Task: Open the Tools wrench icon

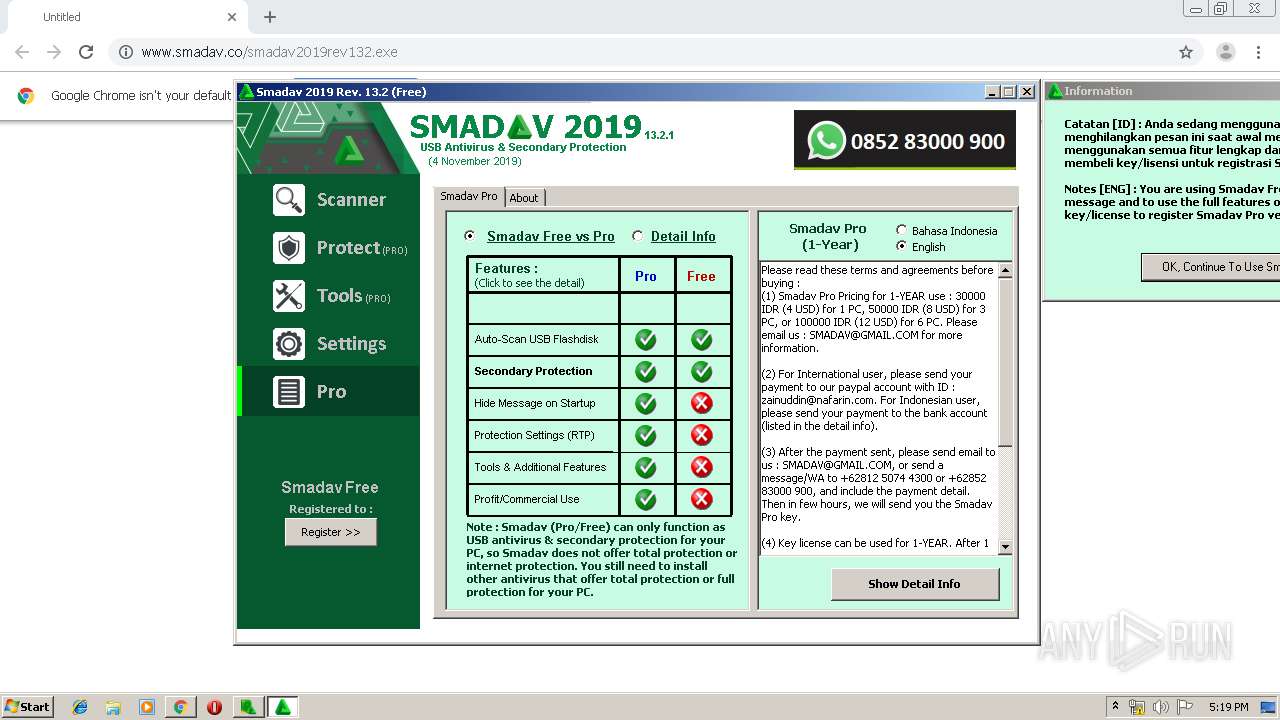Action: pyautogui.click(x=289, y=296)
